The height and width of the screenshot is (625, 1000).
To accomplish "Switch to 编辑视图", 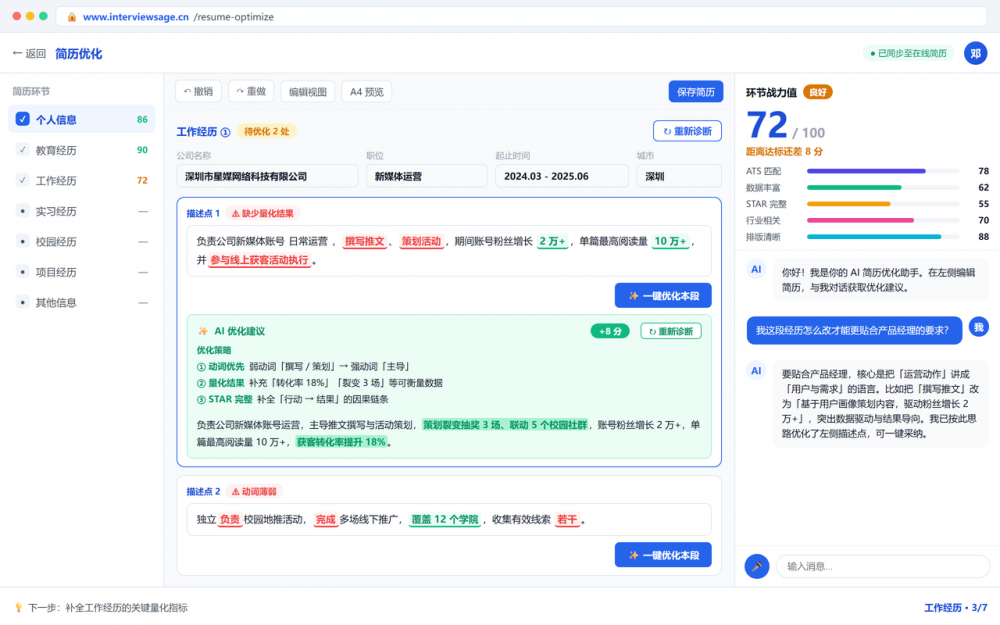I will coord(307,92).
